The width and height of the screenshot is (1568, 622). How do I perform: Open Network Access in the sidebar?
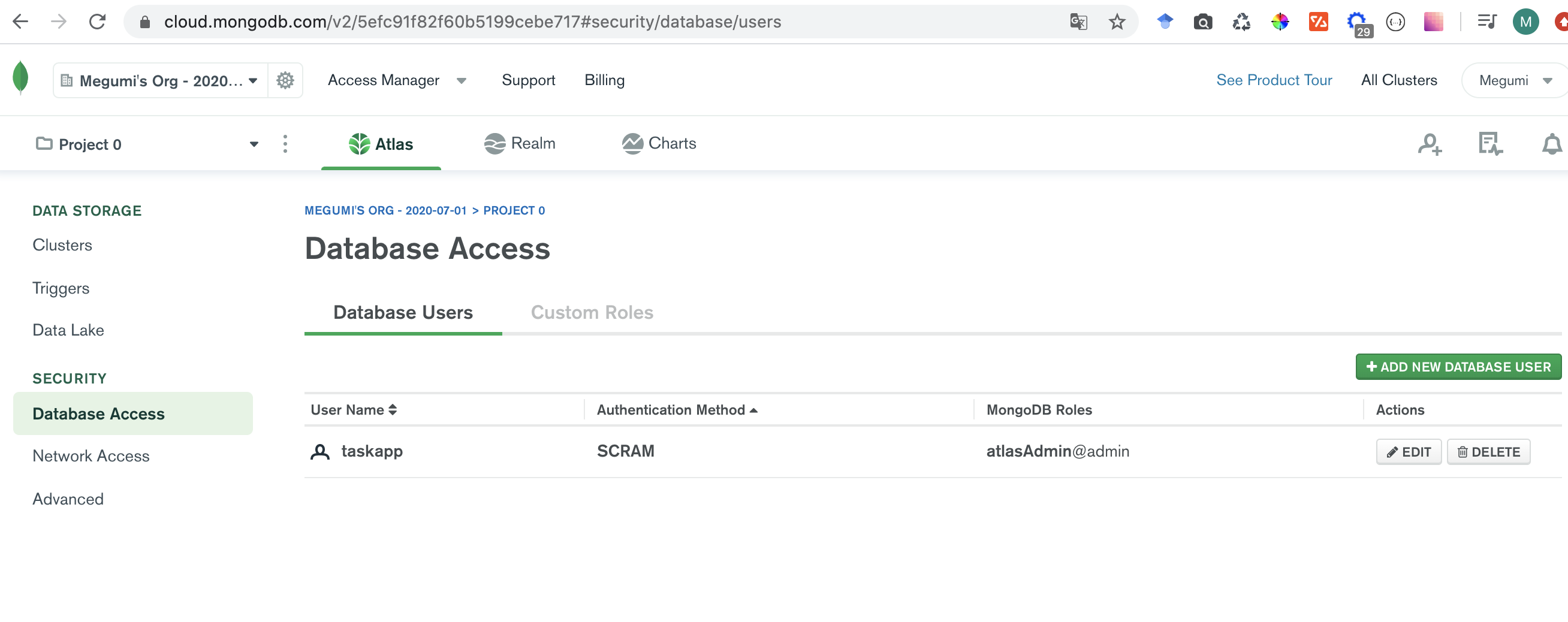pos(91,456)
